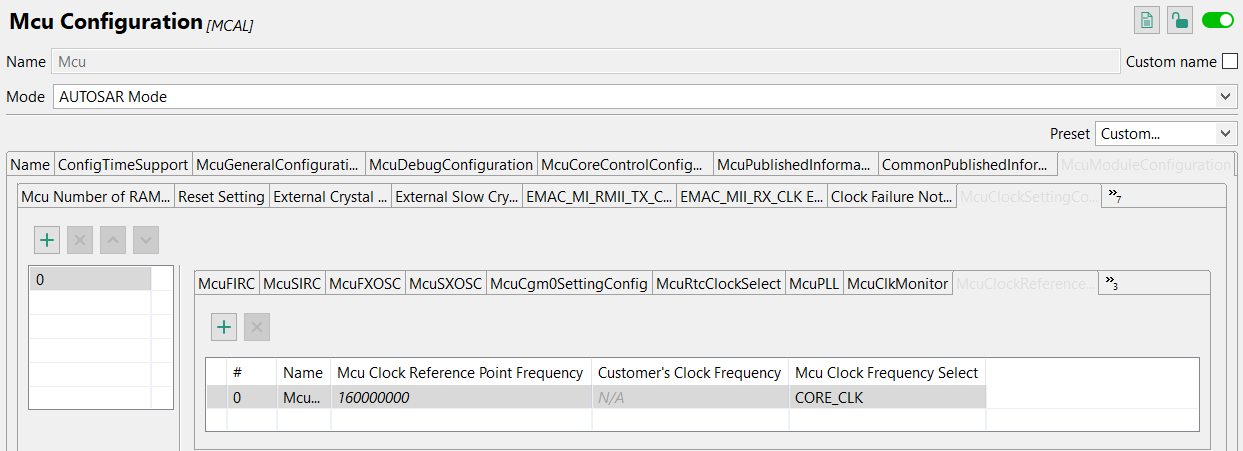Open the McuFIRC tab
1243x451 pixels.
pyautogui.click(x=226, y=284)
